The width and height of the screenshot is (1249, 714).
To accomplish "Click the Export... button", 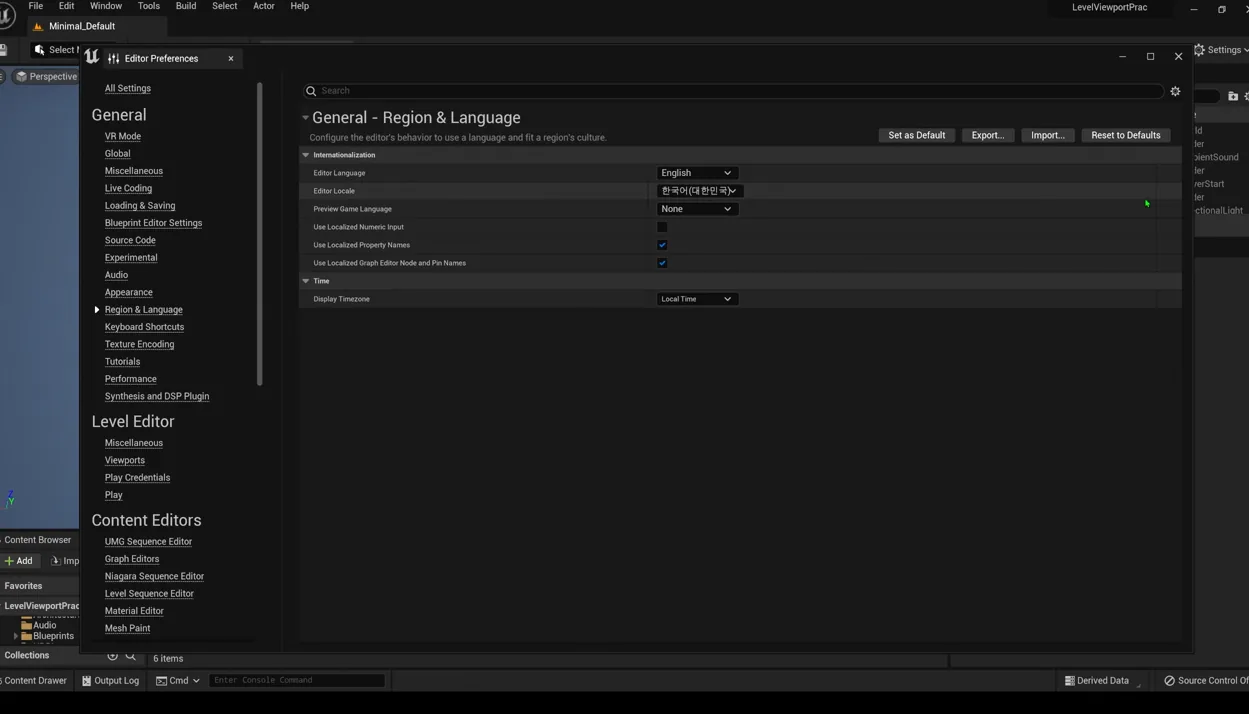I will point(988,135).
